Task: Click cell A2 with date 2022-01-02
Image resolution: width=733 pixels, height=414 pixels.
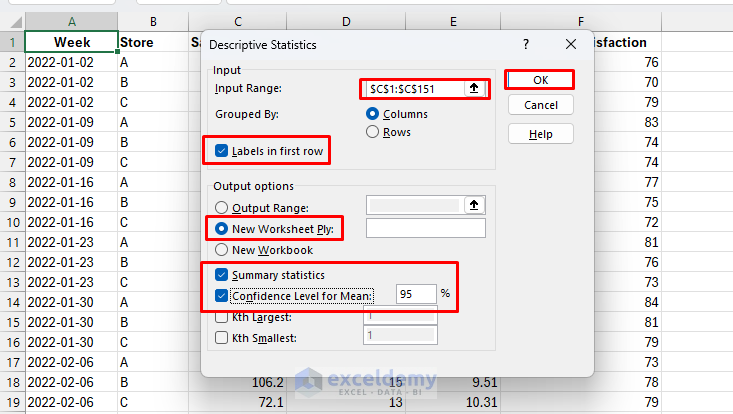Action: [x=71, y=62]
